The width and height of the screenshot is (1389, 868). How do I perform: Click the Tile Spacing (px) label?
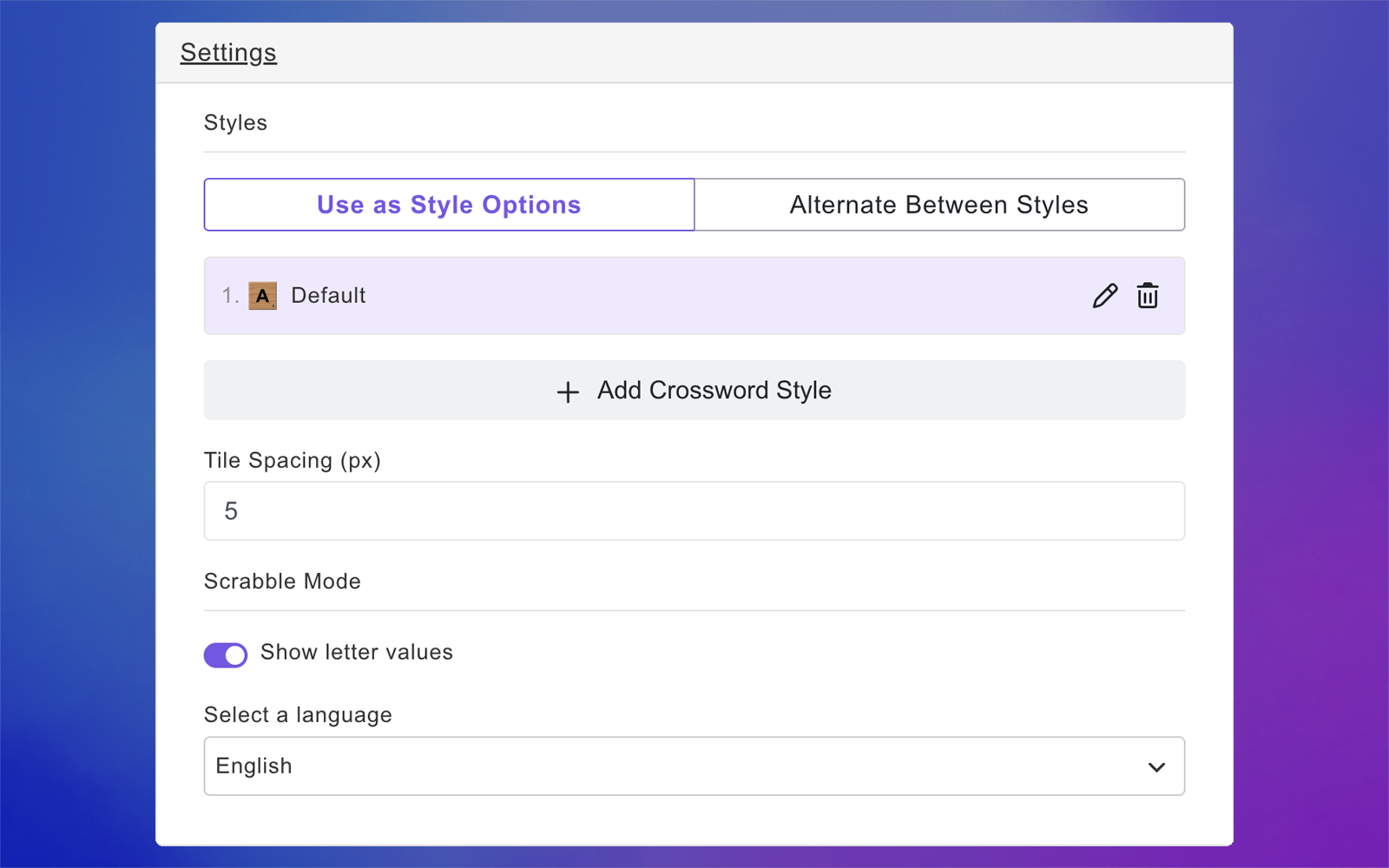tap(293, 461)
